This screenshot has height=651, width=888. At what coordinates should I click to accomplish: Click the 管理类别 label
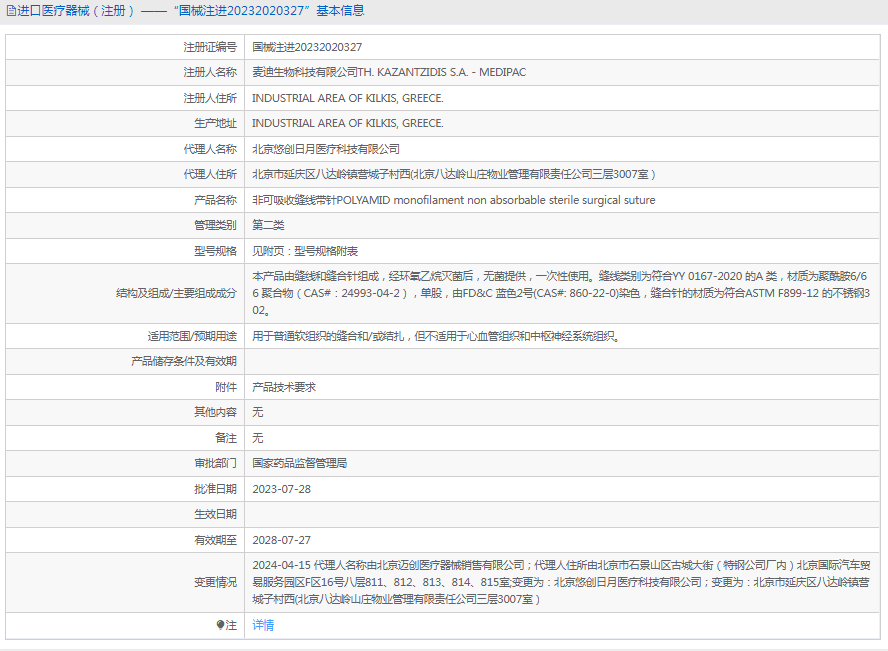click(215, 225)
